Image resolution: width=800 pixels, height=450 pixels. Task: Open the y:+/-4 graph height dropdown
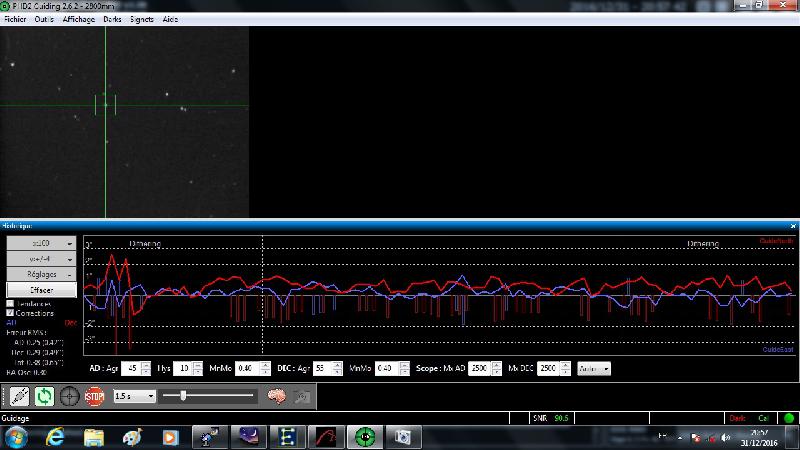[x=41, y=259]
